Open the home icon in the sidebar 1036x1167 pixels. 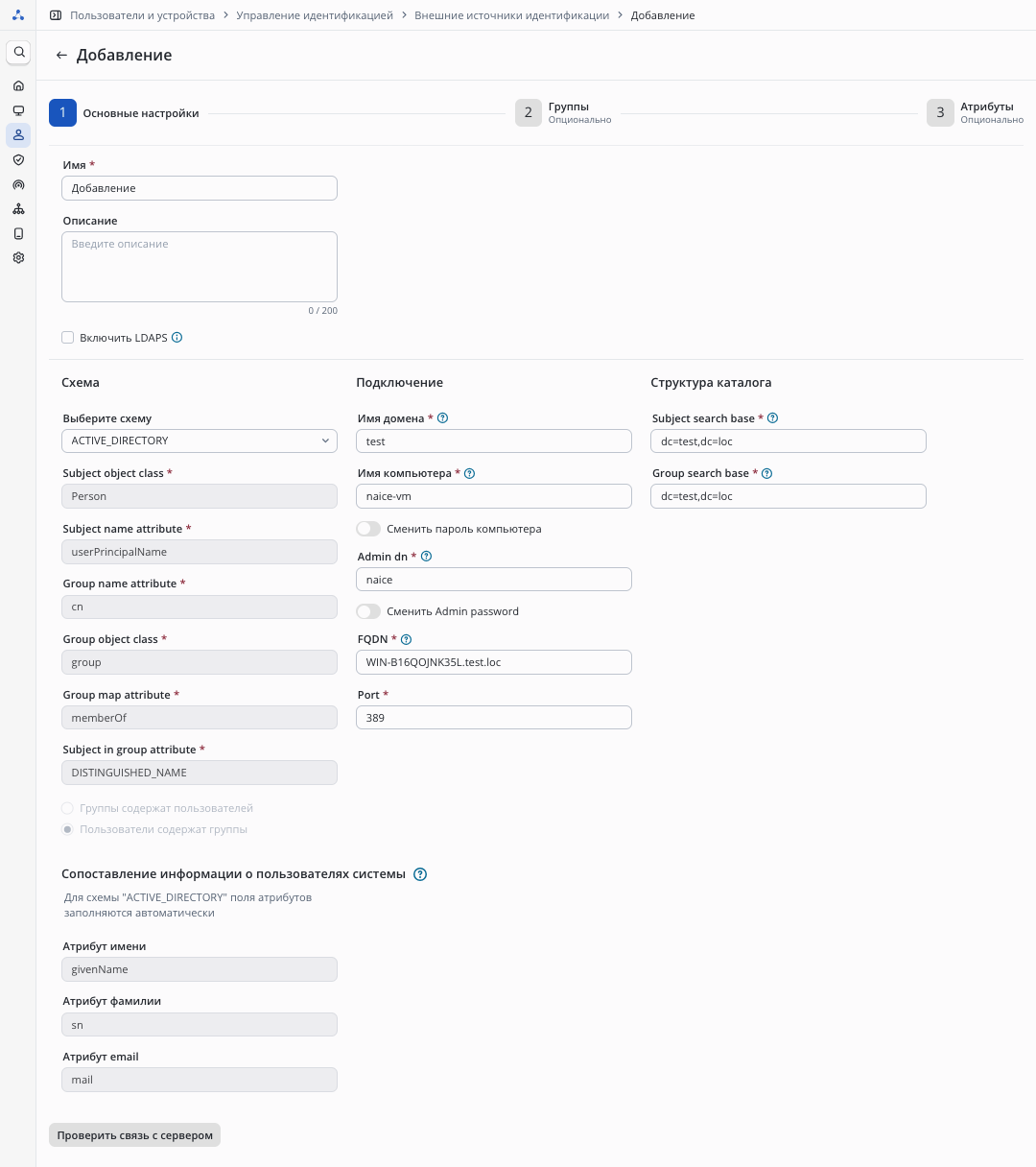click(18, 86)
